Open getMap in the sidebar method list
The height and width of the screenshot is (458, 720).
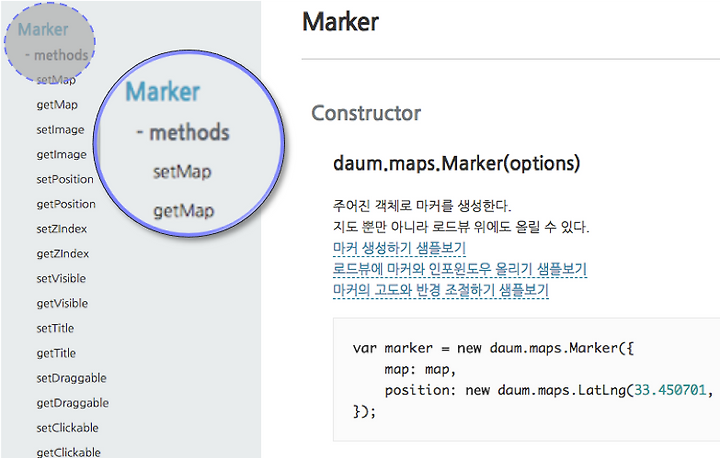click(57, 105)
